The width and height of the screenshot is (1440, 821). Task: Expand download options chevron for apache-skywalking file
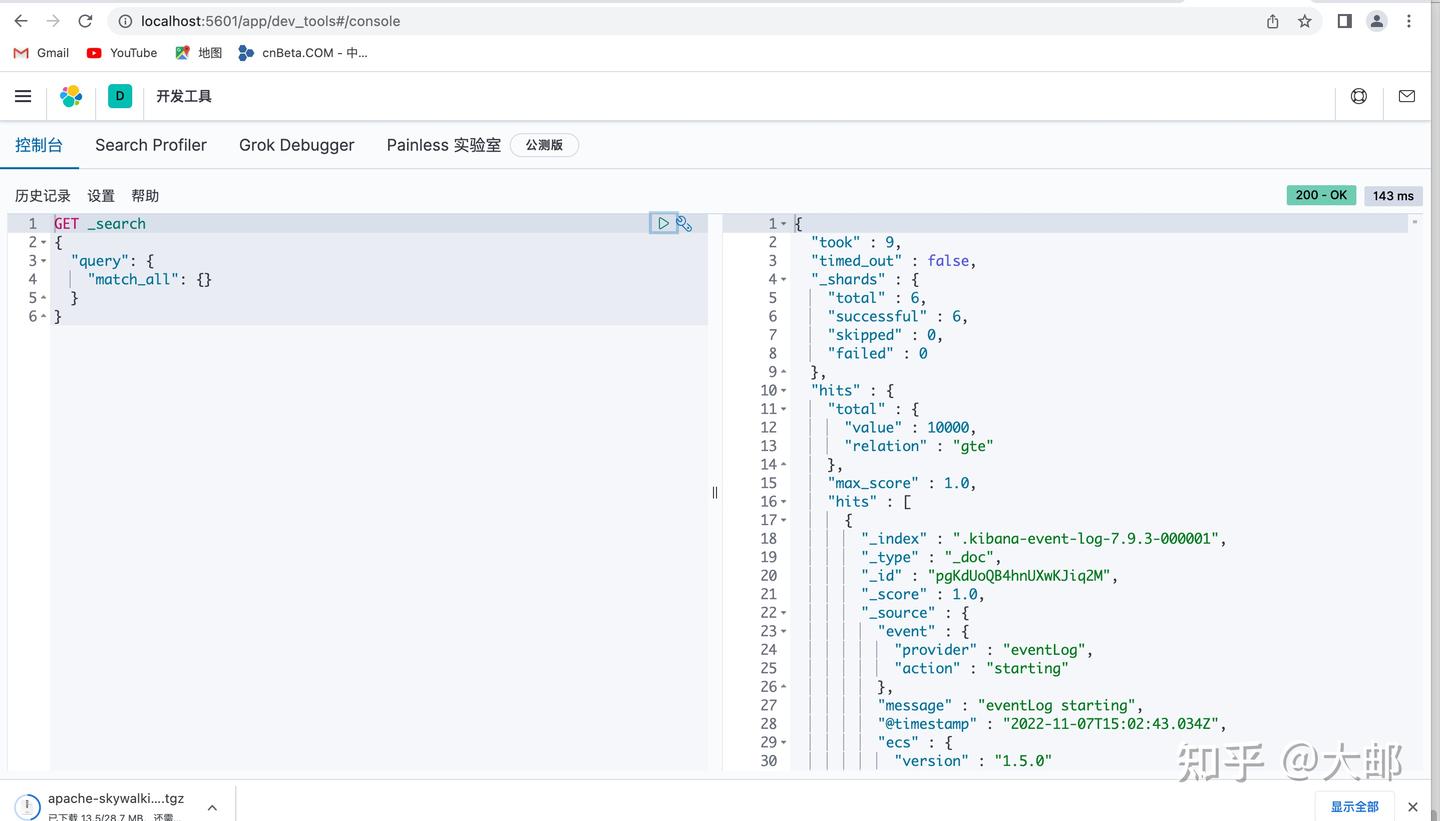(x=211, y=805)
